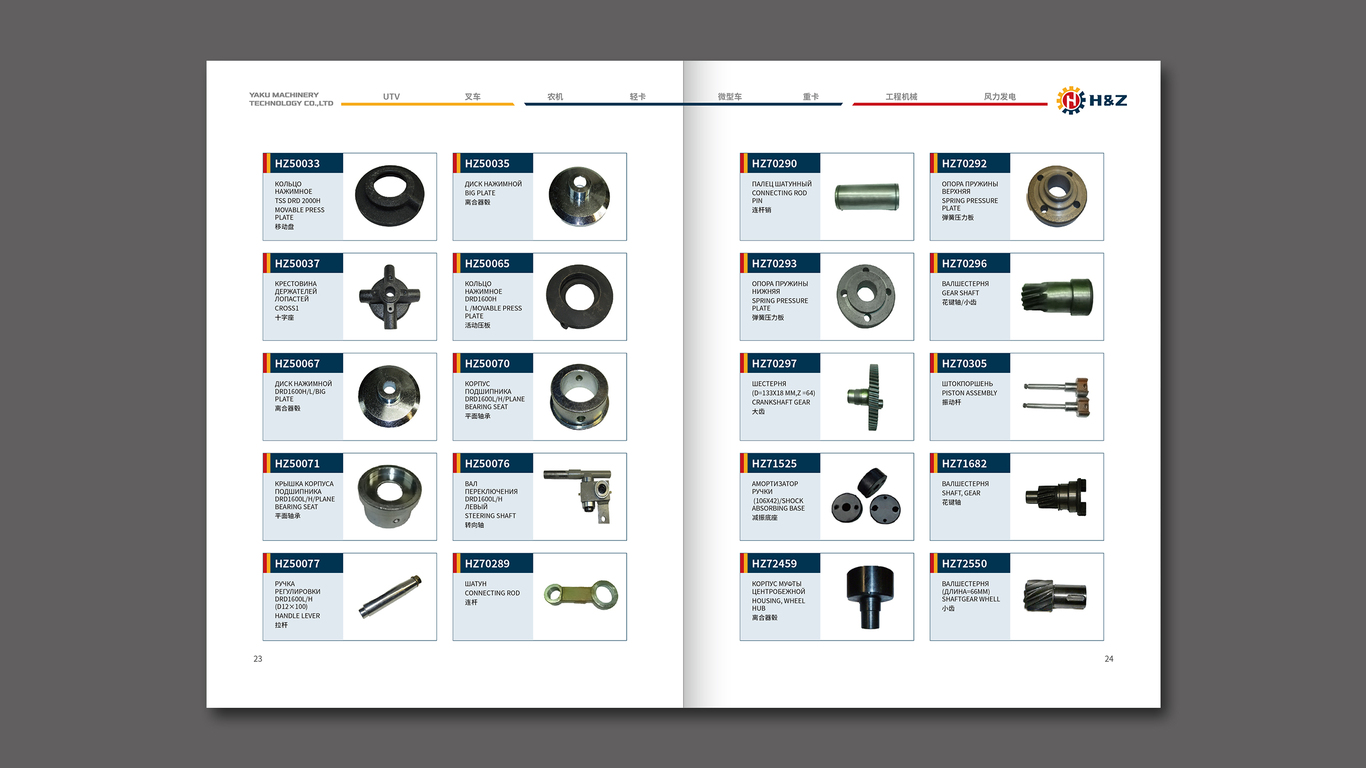The height and width of the screenshot is (768, 1366).
Task: Click the HZ50076 part number heading
Action: [487, 463]
